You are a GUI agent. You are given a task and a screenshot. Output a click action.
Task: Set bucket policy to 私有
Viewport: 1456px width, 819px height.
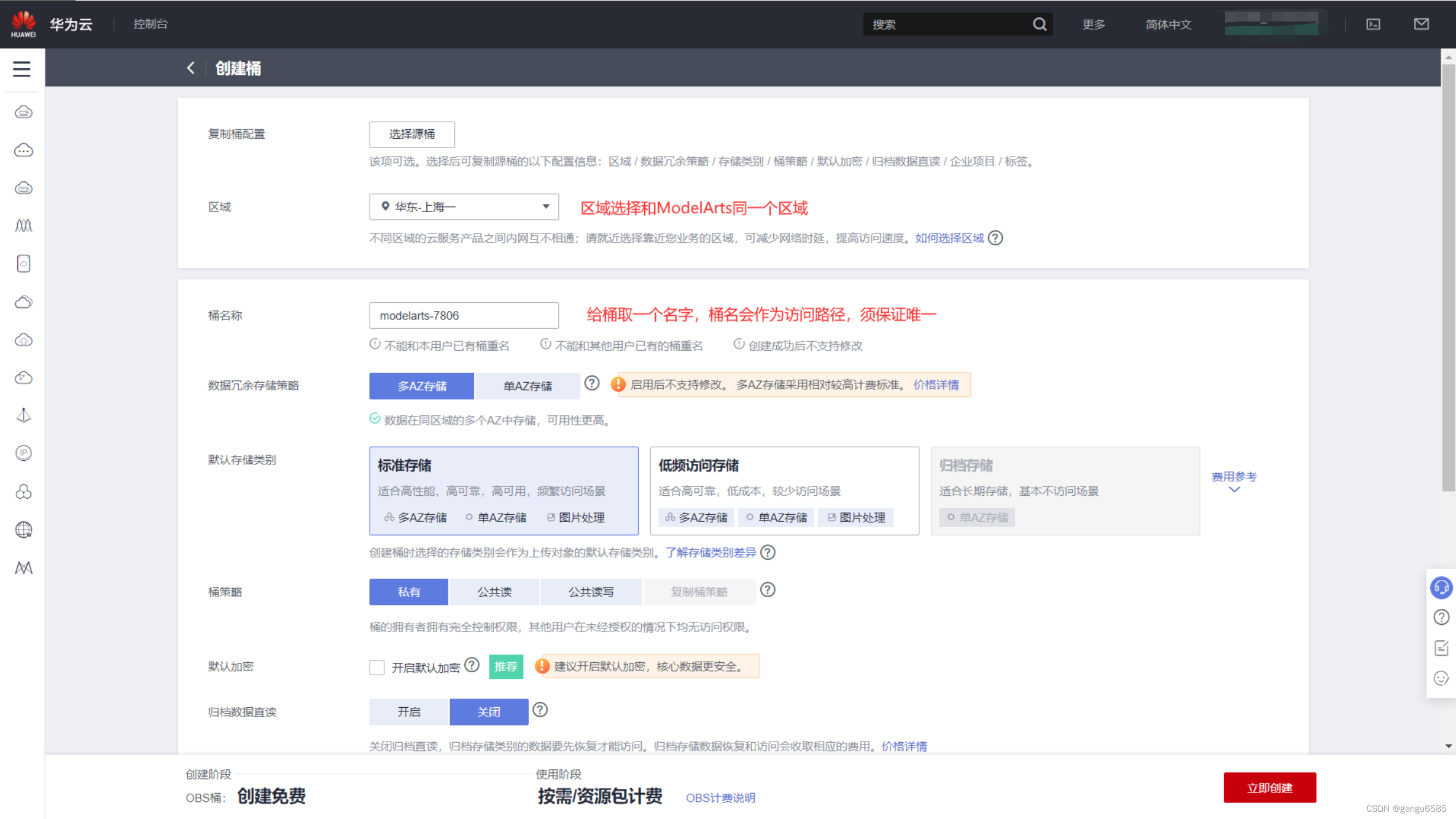[x=408, y=592]
